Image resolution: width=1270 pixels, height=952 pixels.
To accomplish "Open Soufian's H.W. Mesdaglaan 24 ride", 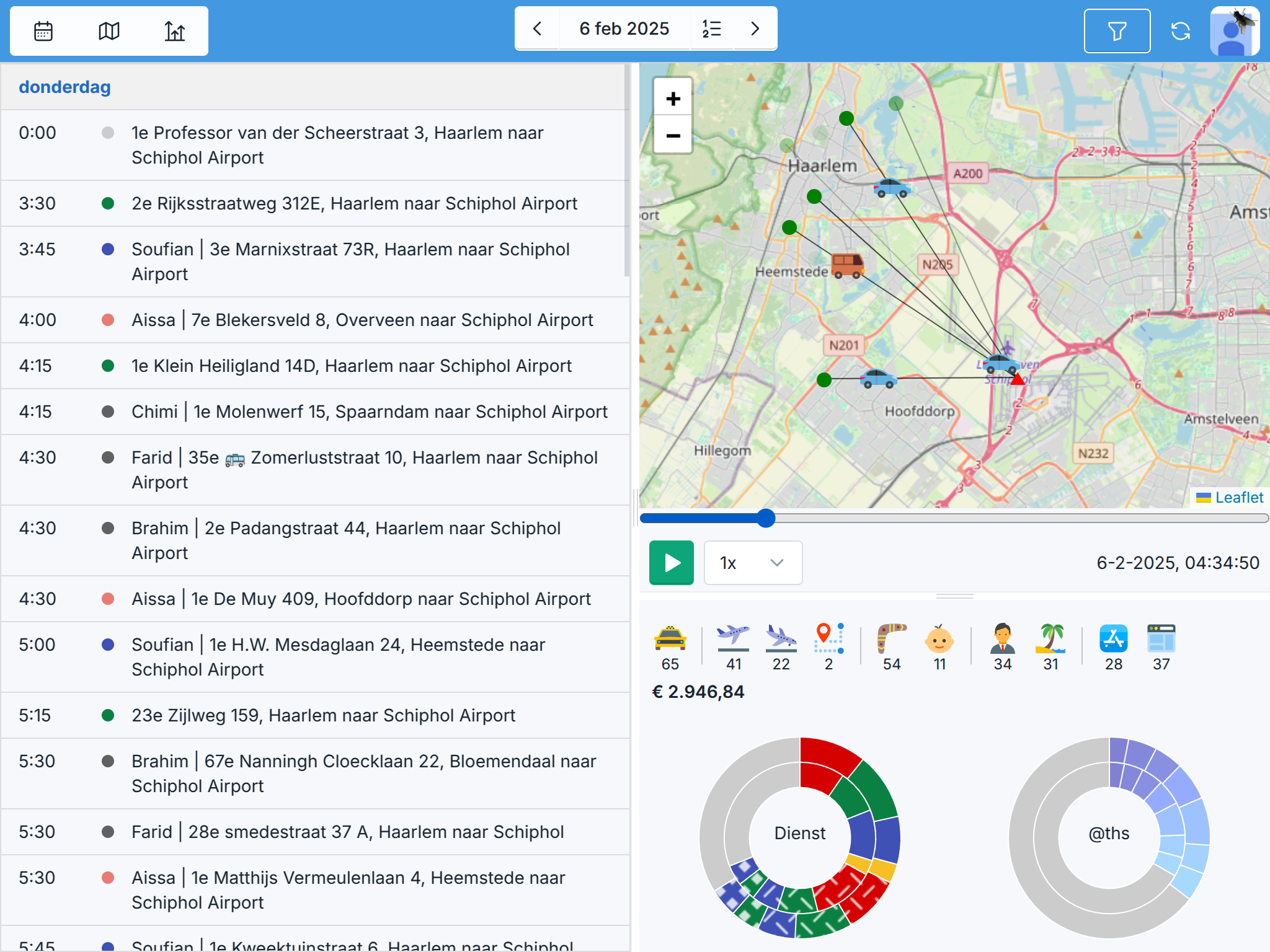I will coord(315,657).
